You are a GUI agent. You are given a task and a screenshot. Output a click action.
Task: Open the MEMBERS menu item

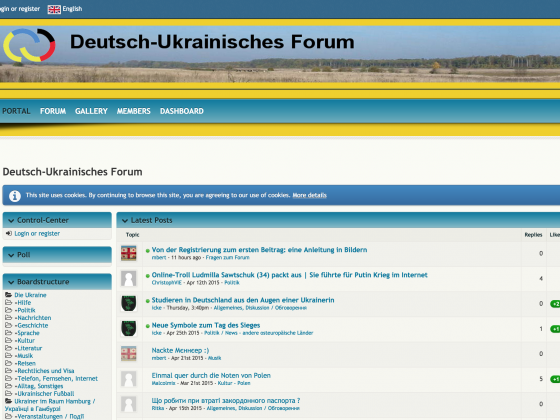click(x=134, y=111)
